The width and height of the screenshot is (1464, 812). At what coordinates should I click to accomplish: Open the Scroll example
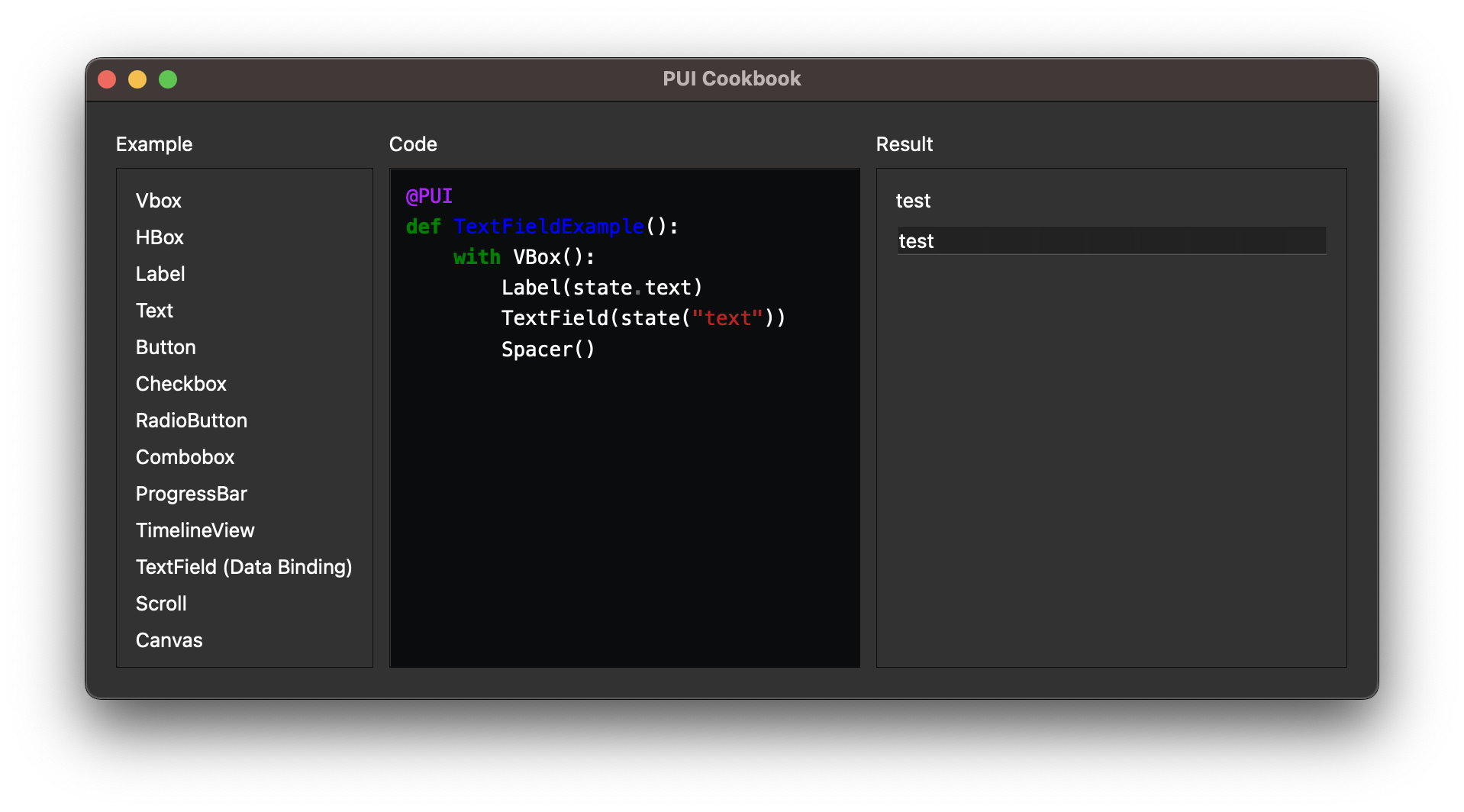point(161,604)
